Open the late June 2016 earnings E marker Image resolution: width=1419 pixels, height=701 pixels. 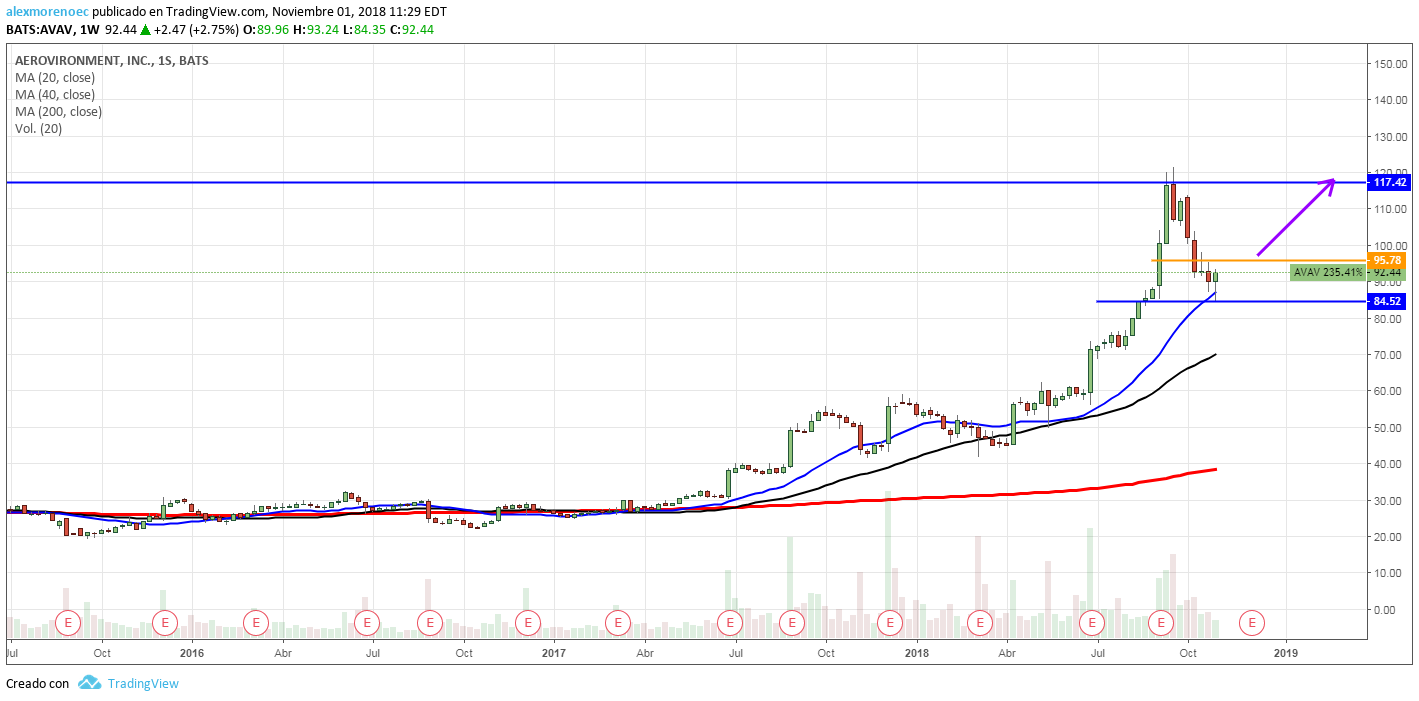point(367,622)
